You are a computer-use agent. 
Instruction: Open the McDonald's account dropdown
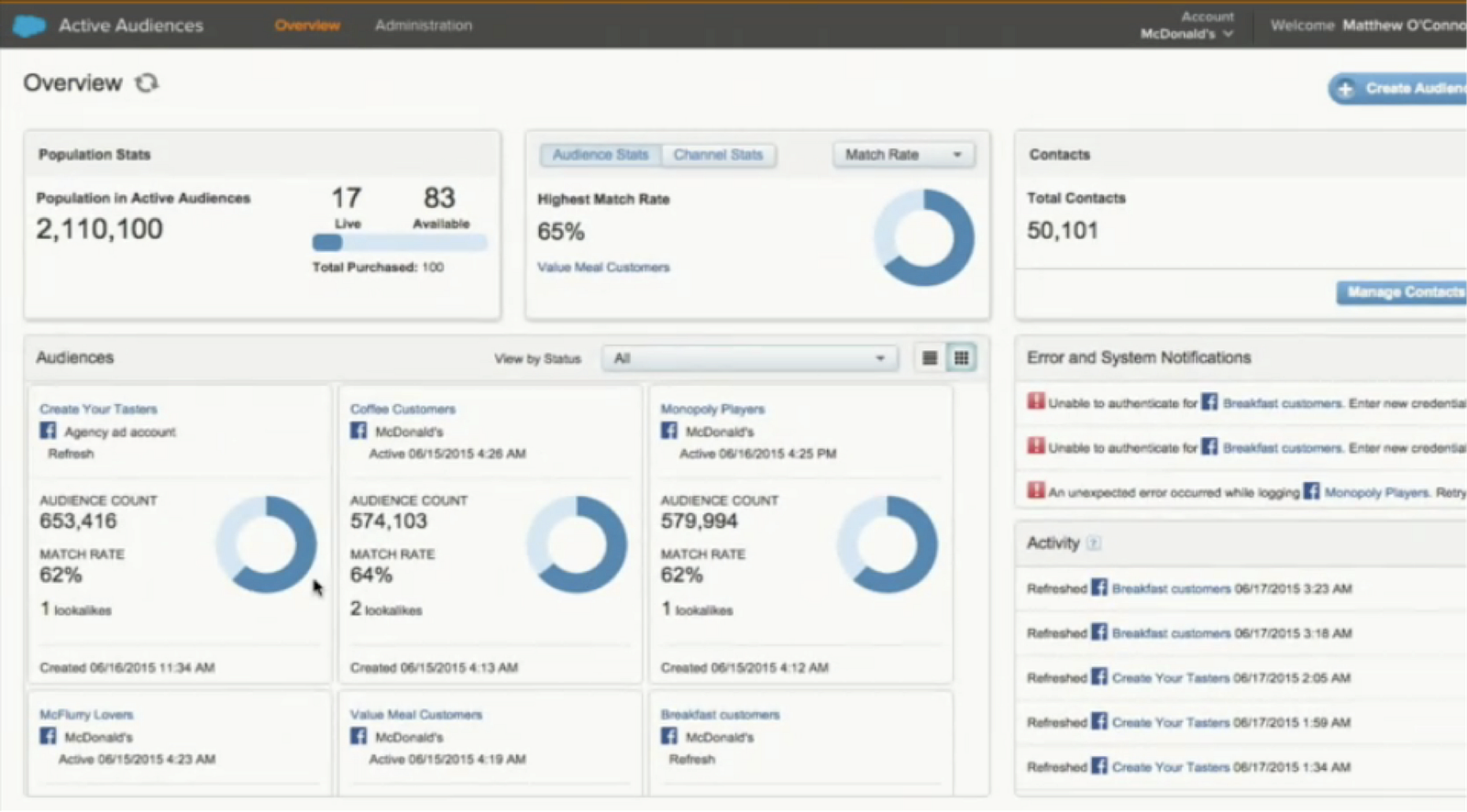(x=1186, y=34)
